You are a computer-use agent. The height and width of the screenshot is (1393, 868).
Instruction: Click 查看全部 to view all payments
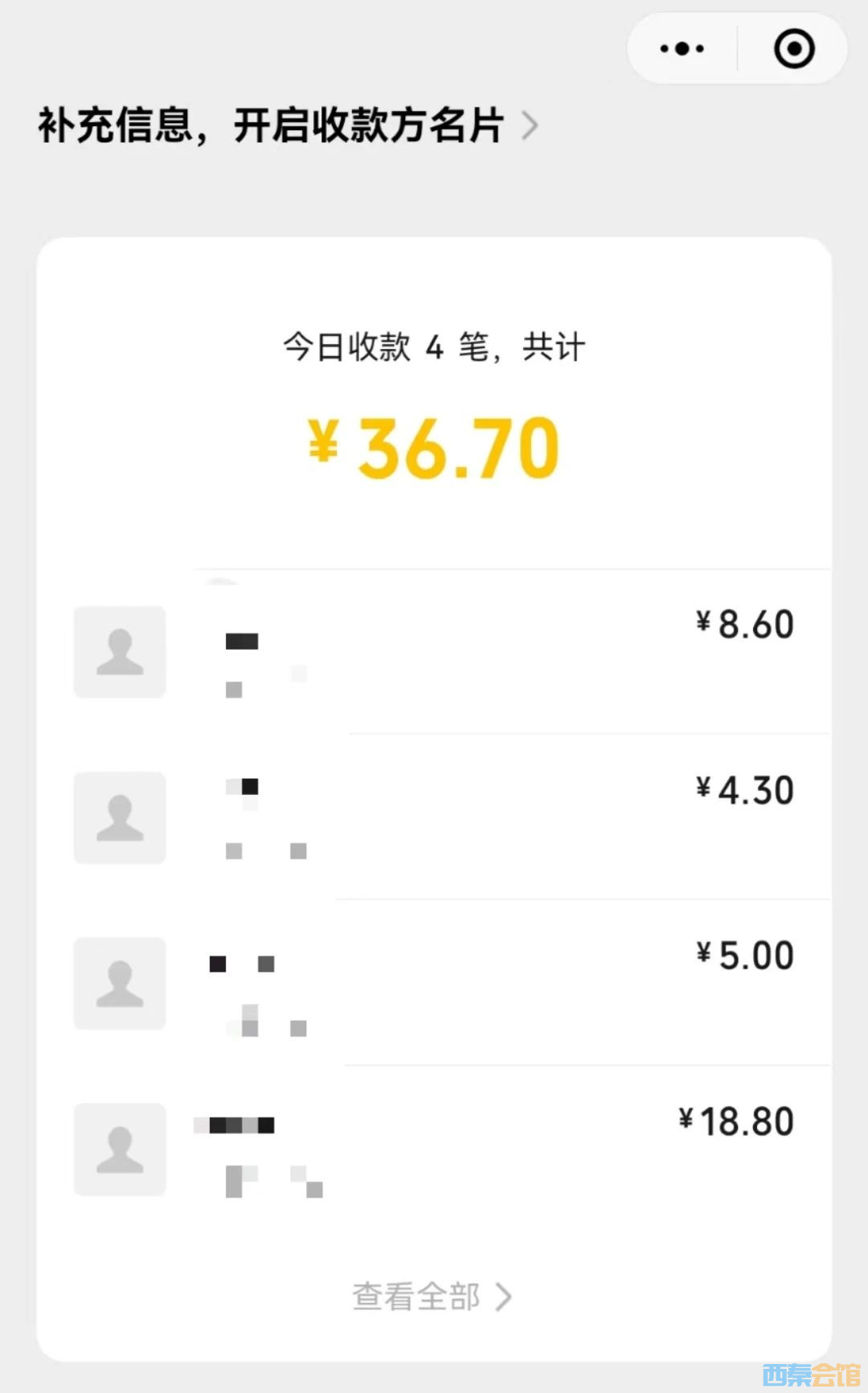click(x=416, y=1297)
